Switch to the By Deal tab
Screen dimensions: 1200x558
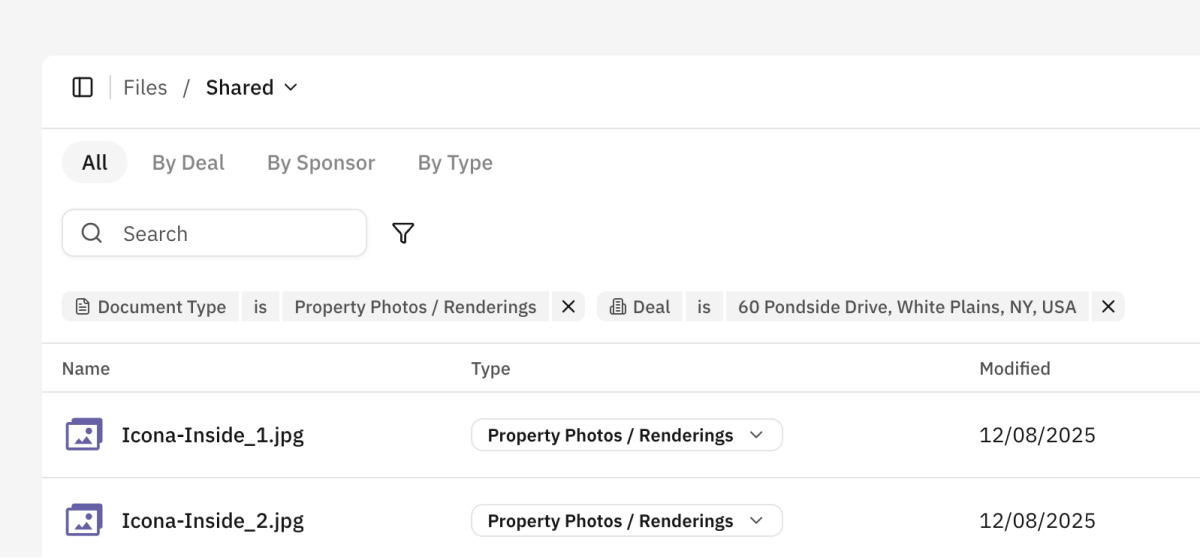188,163
